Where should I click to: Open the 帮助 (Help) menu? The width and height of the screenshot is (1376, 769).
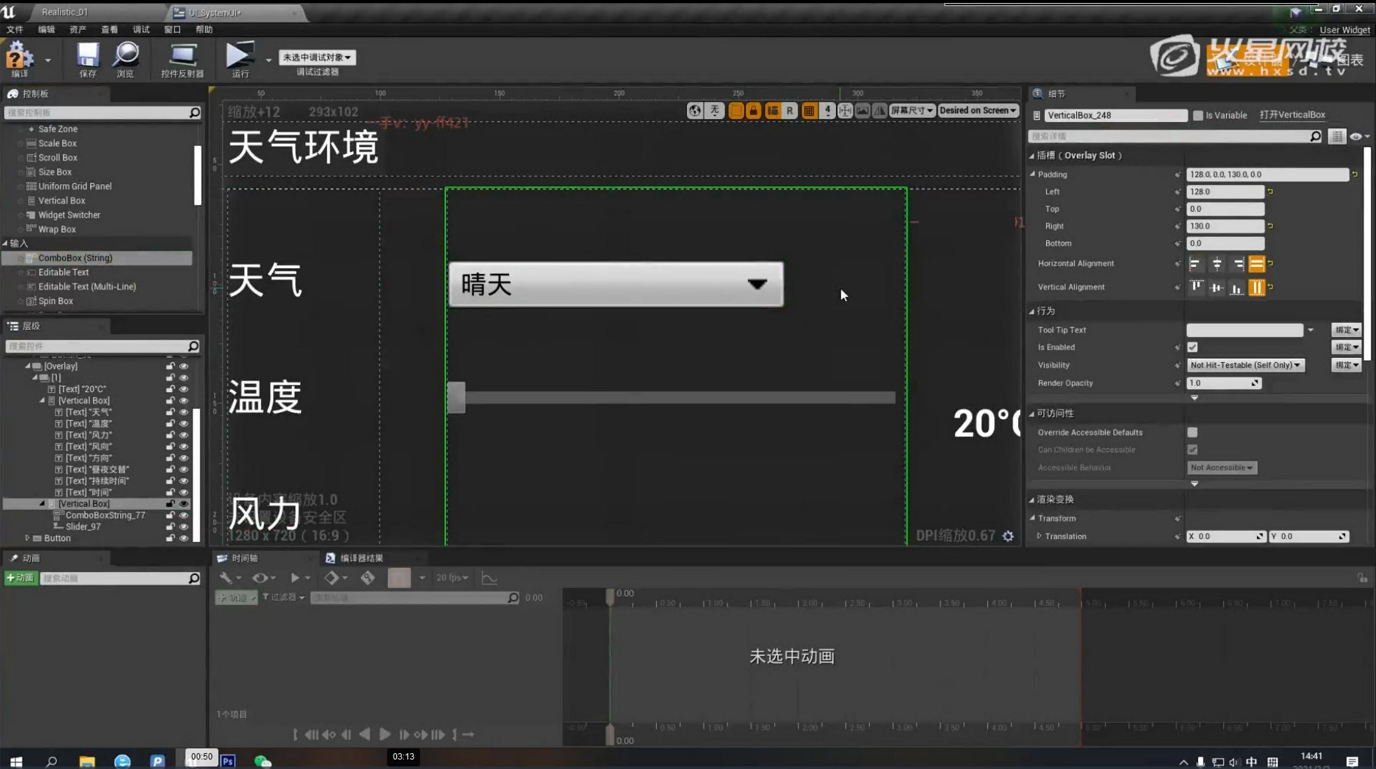(x=204, y=30)
